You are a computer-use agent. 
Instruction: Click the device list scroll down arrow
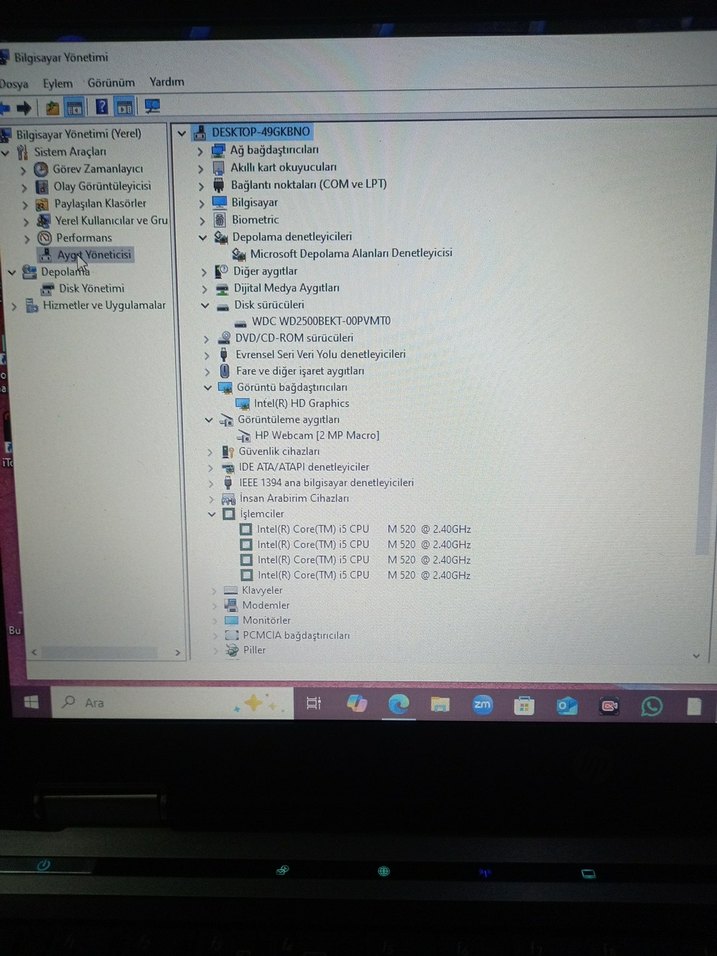tap(696, 656)
